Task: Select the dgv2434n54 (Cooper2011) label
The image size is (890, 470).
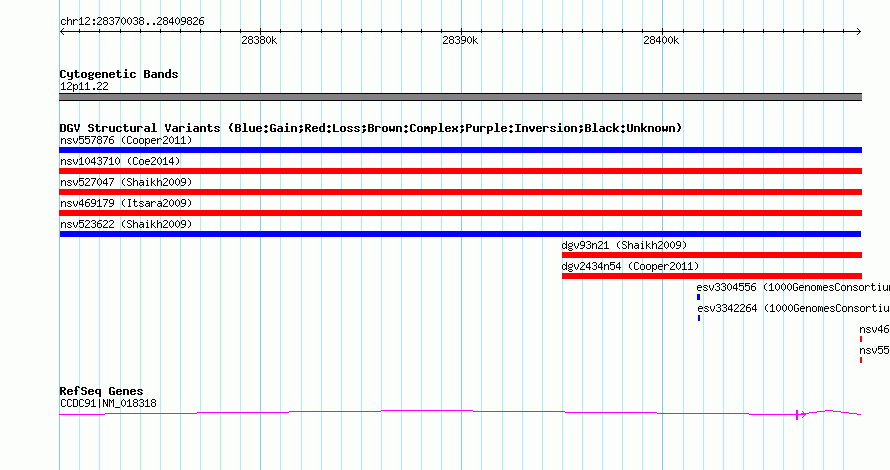Action: [x=630, y=266]
